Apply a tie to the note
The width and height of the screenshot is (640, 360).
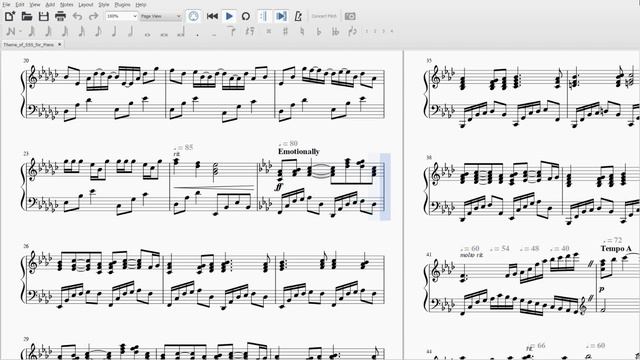pos(231,31)
